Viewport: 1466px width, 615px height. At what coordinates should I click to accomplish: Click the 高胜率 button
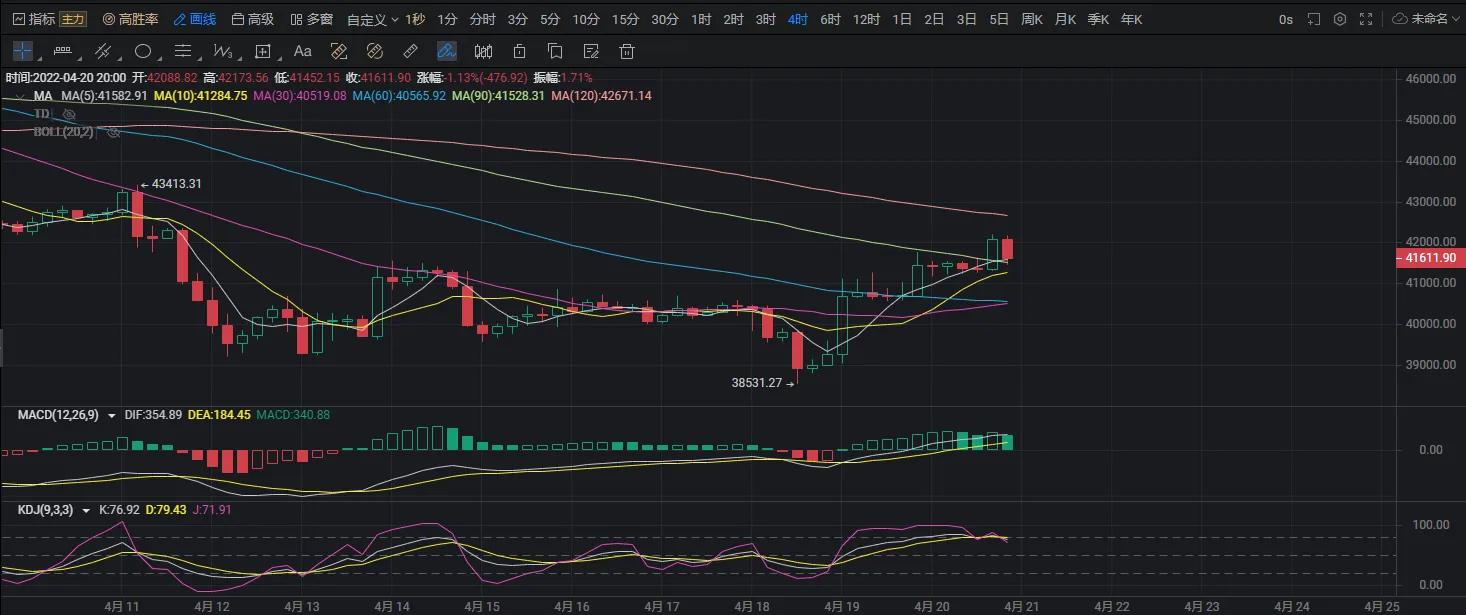(130, 19)
